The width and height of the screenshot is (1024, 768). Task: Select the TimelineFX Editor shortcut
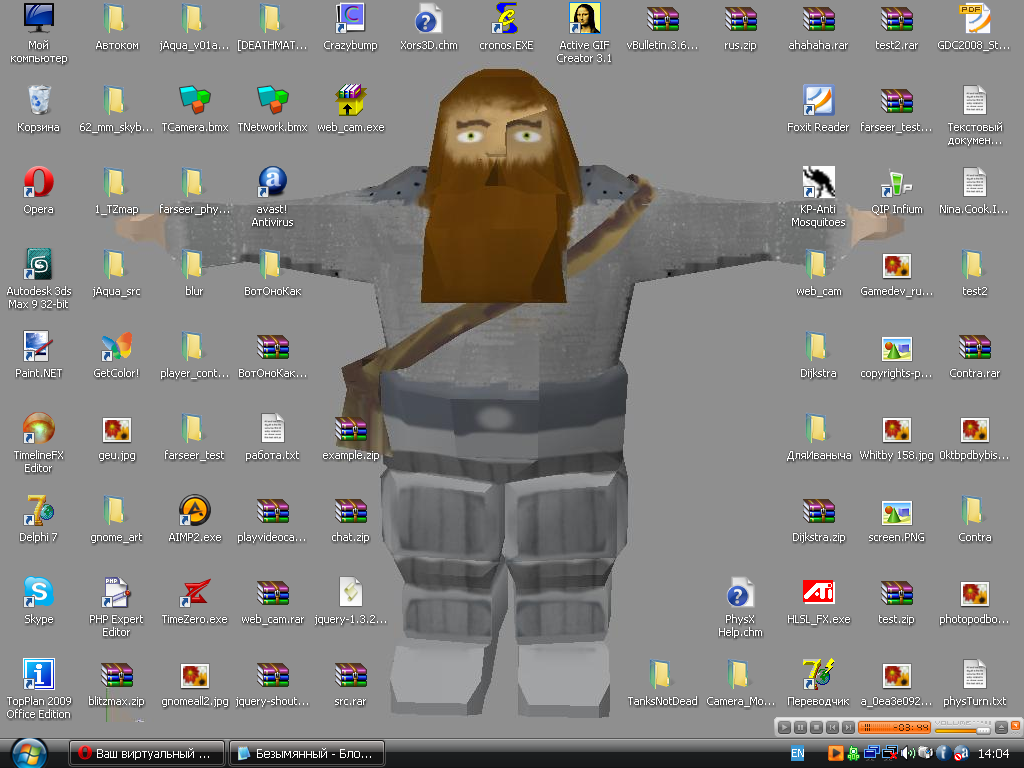38,429
